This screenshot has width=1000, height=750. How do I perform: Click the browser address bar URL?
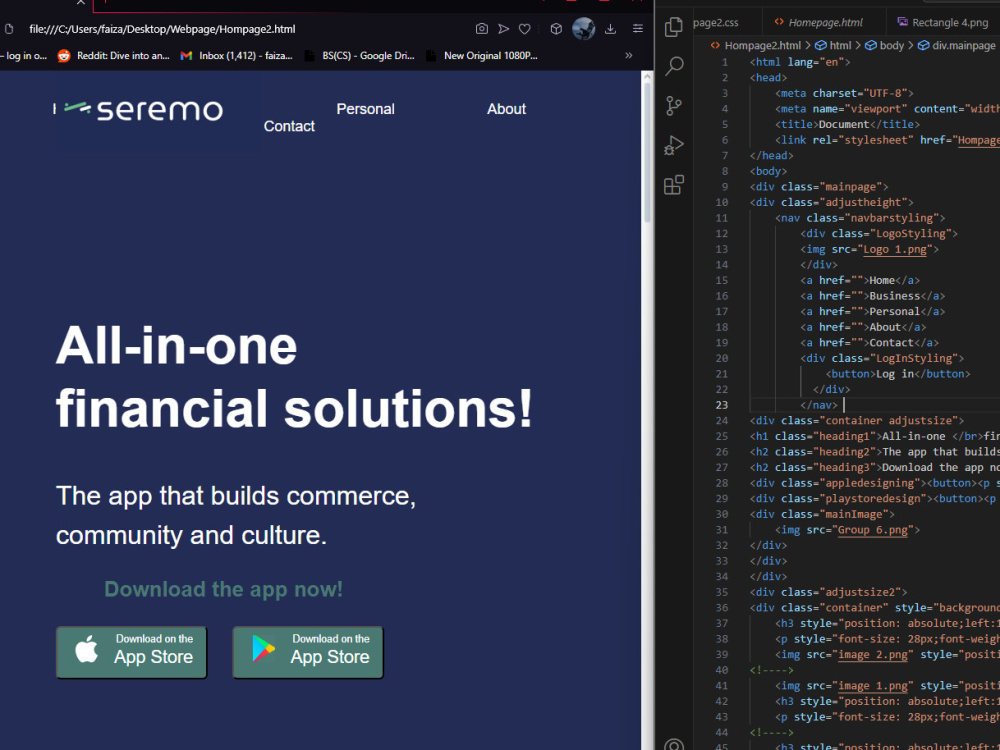[x=162, y=29]
